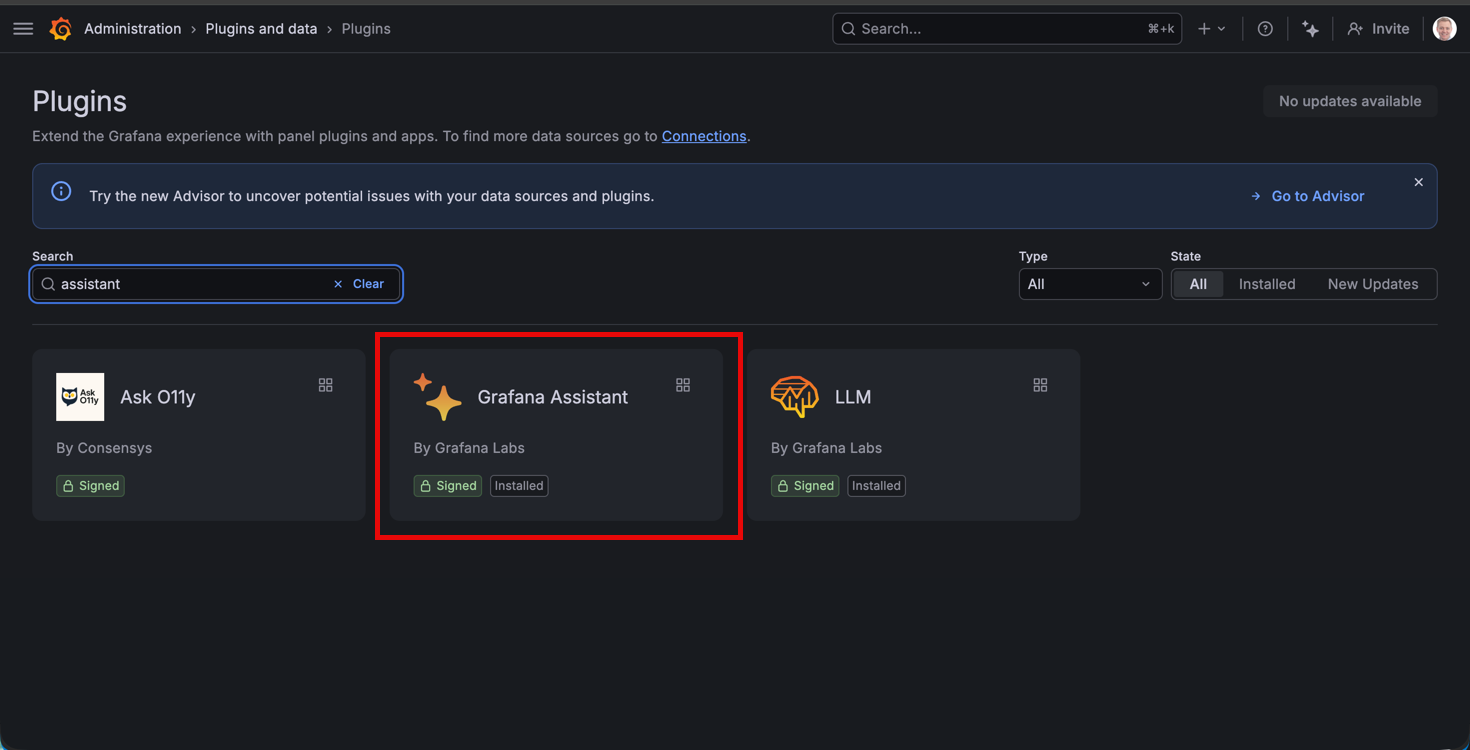The width and height of the screenshot is (1470, 750).
Task: Clear the plugin search text
Action: [359, 284]
